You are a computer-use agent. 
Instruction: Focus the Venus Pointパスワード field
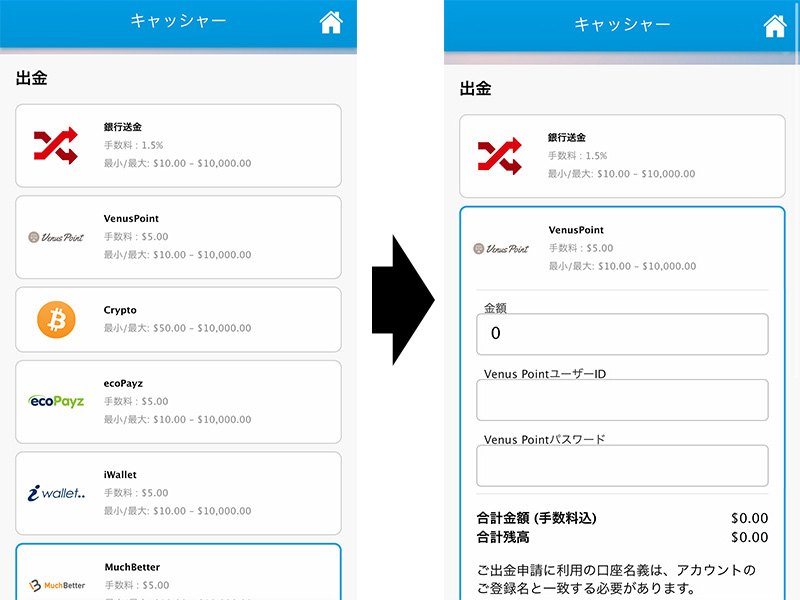(x=622, y=466)
